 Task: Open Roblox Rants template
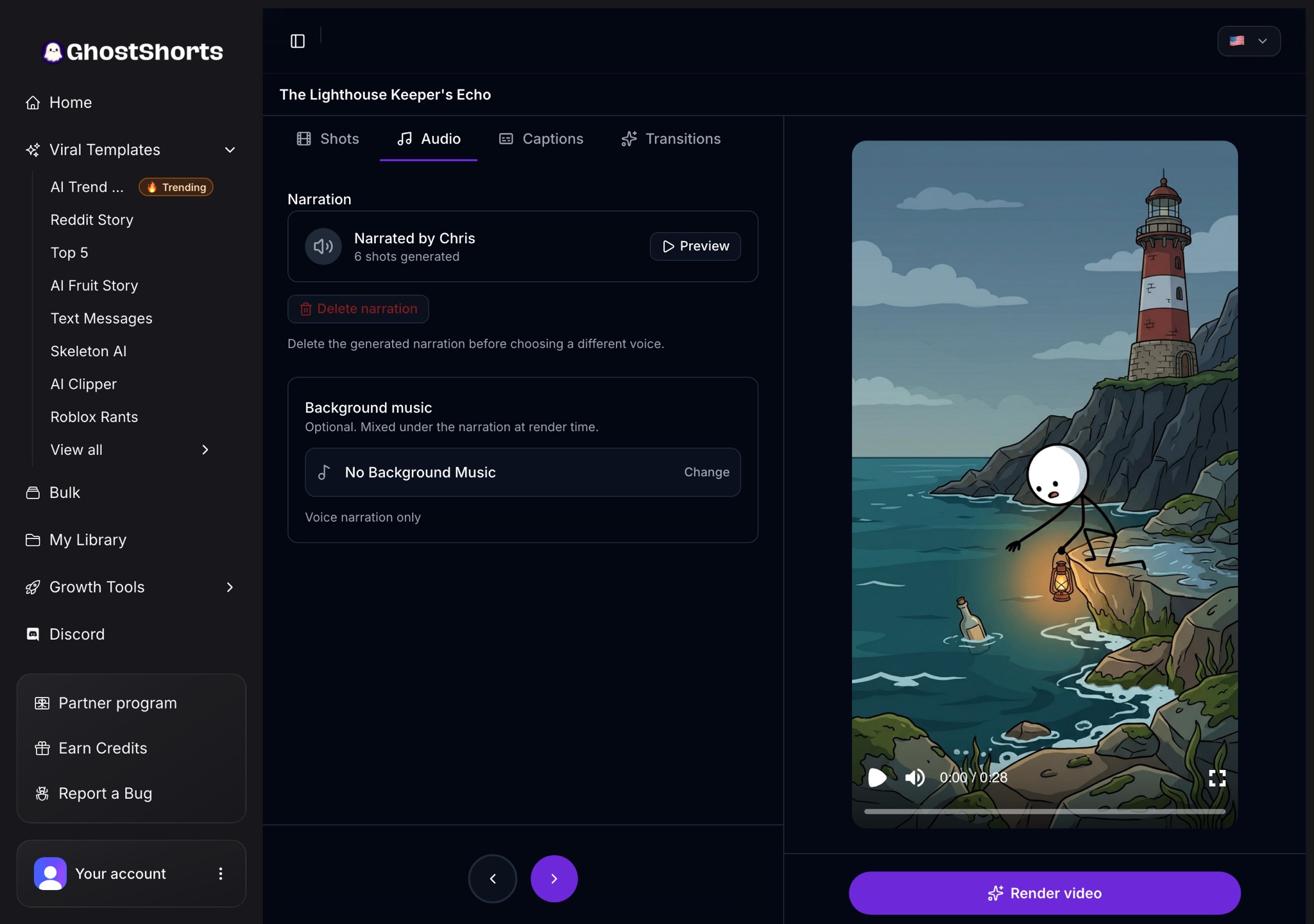pyautogui.click(x=94, y=417)
